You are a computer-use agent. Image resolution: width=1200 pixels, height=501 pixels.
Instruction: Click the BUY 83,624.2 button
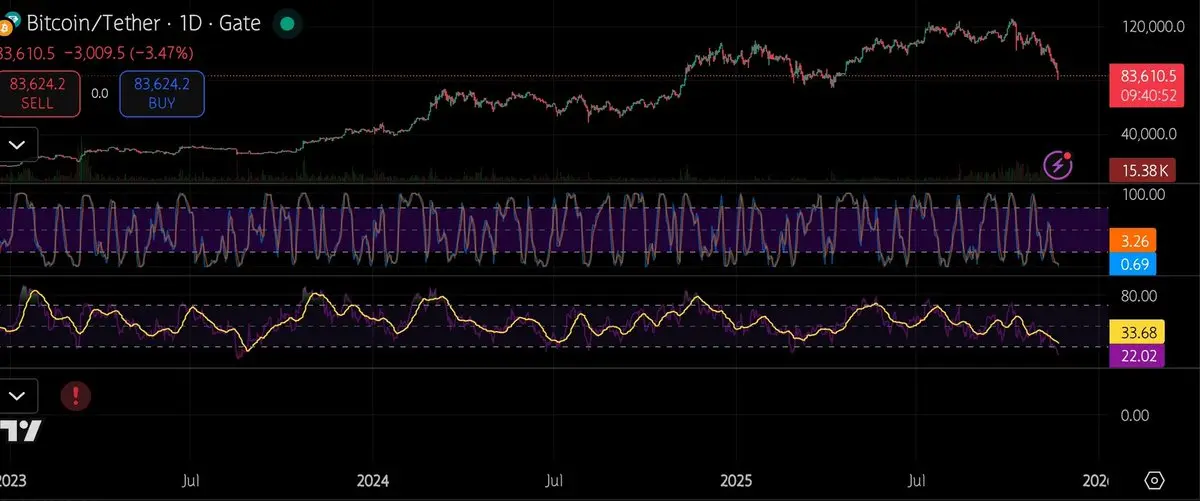click(x=162, y=93)
